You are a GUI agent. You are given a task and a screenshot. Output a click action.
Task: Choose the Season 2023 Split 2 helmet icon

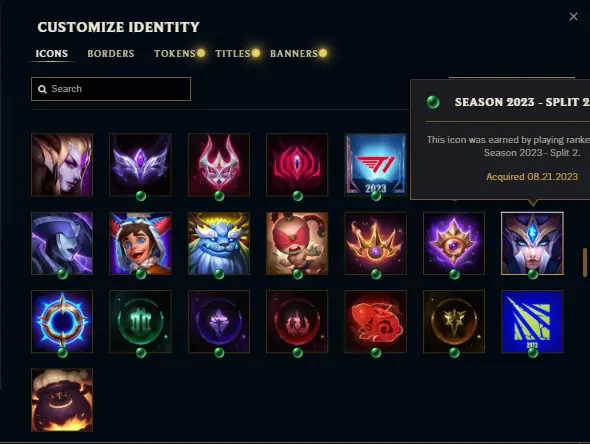532,243
